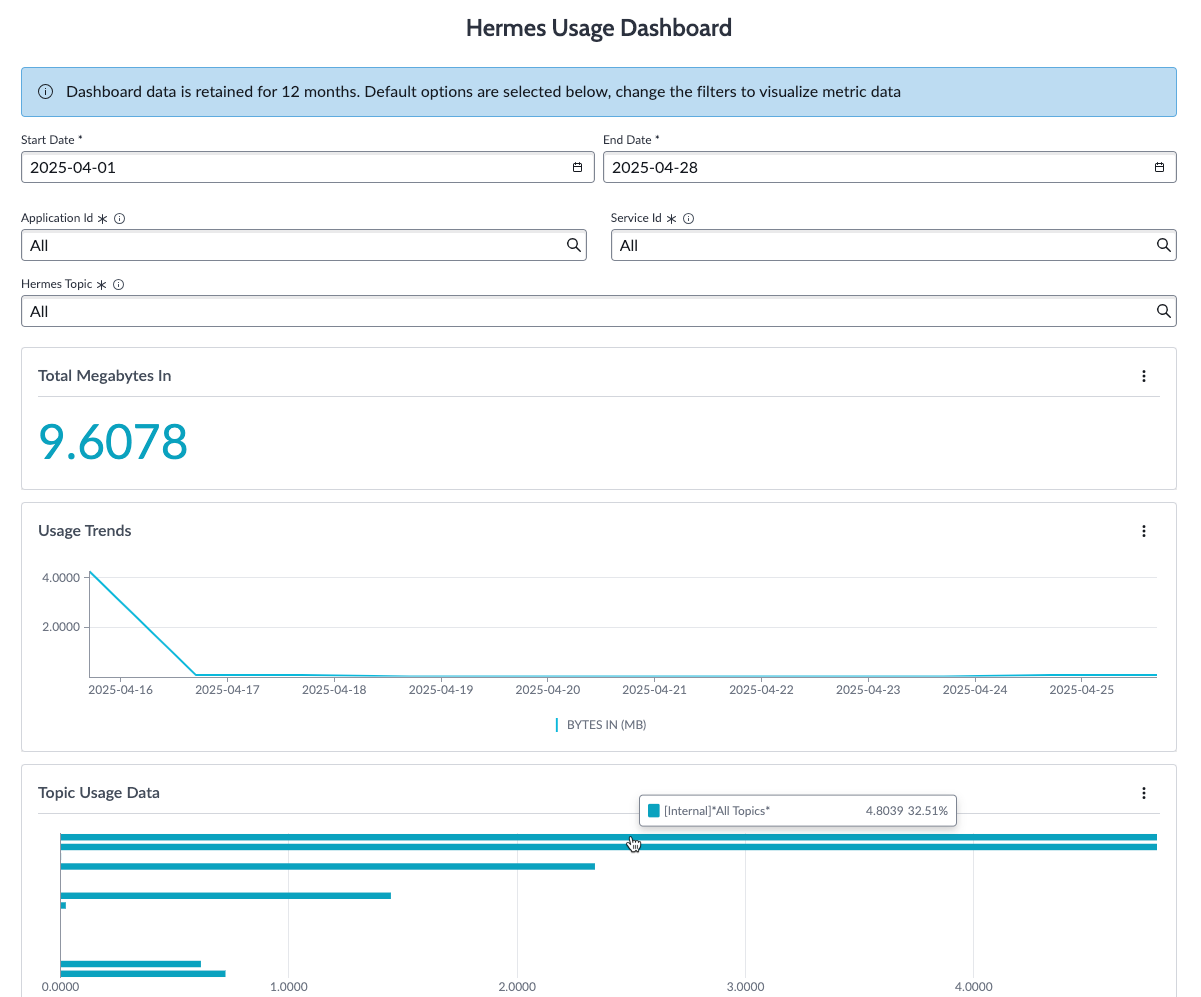
Task: Toggle the BYTES IN (MB) legend entry
Action: coord(601,725)
